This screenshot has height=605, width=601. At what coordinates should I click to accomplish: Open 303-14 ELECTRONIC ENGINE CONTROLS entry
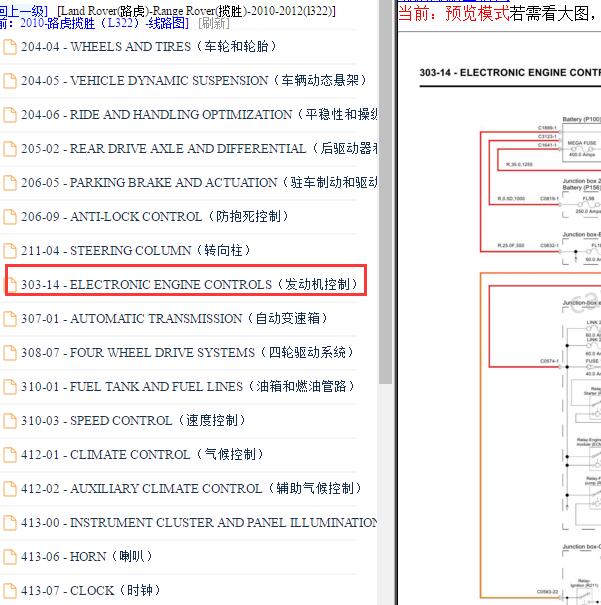click(189, 284)
